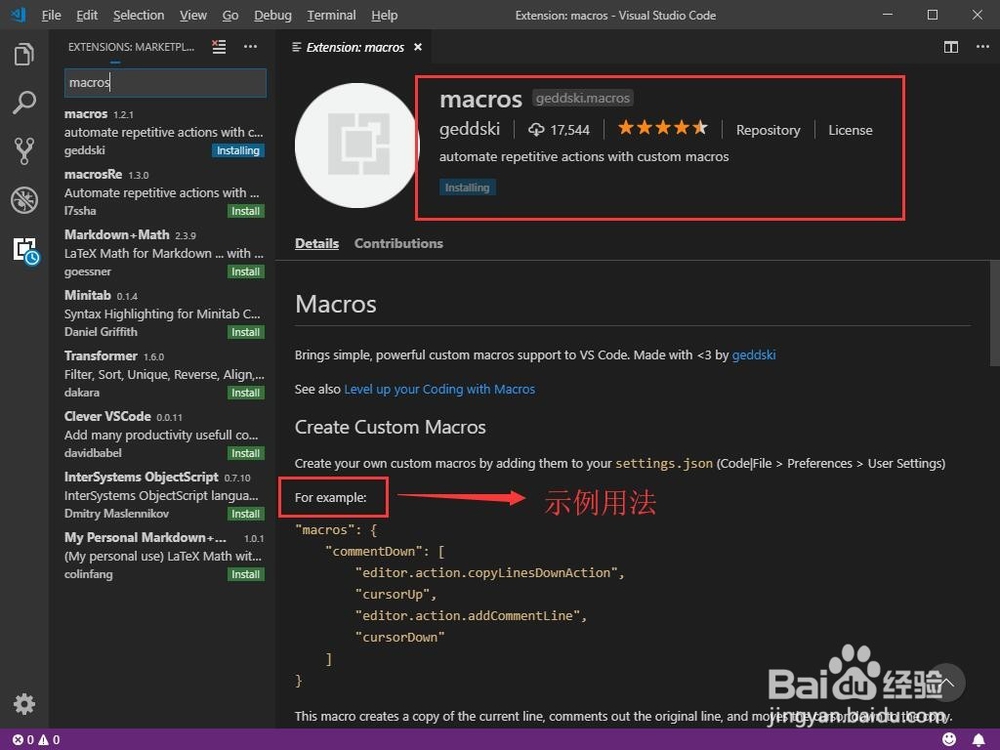Click the feedback smiley in status bar
This screenshot has width=1000, height=750.
coord(950,739)
